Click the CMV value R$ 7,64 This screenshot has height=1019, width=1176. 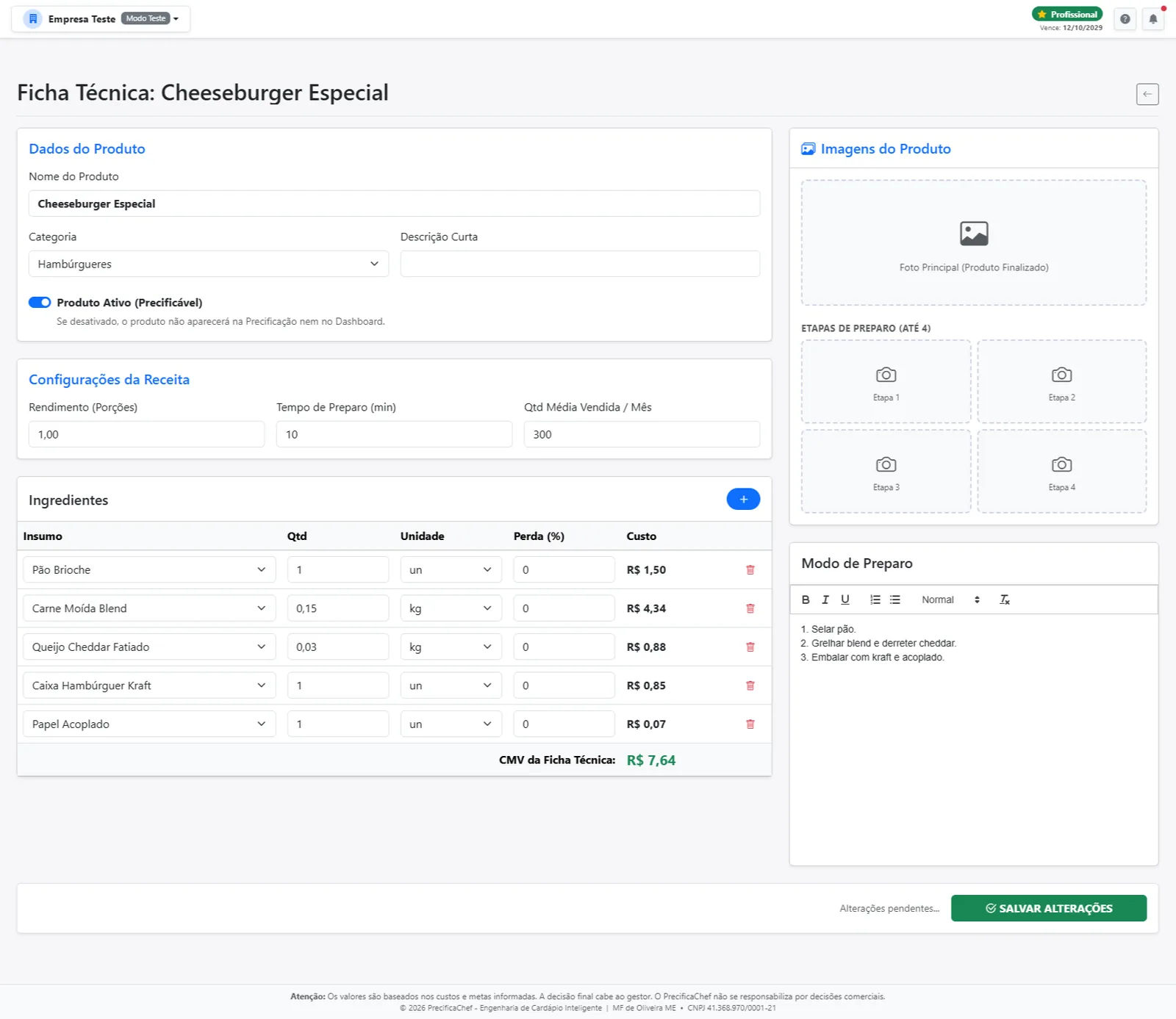651,760
